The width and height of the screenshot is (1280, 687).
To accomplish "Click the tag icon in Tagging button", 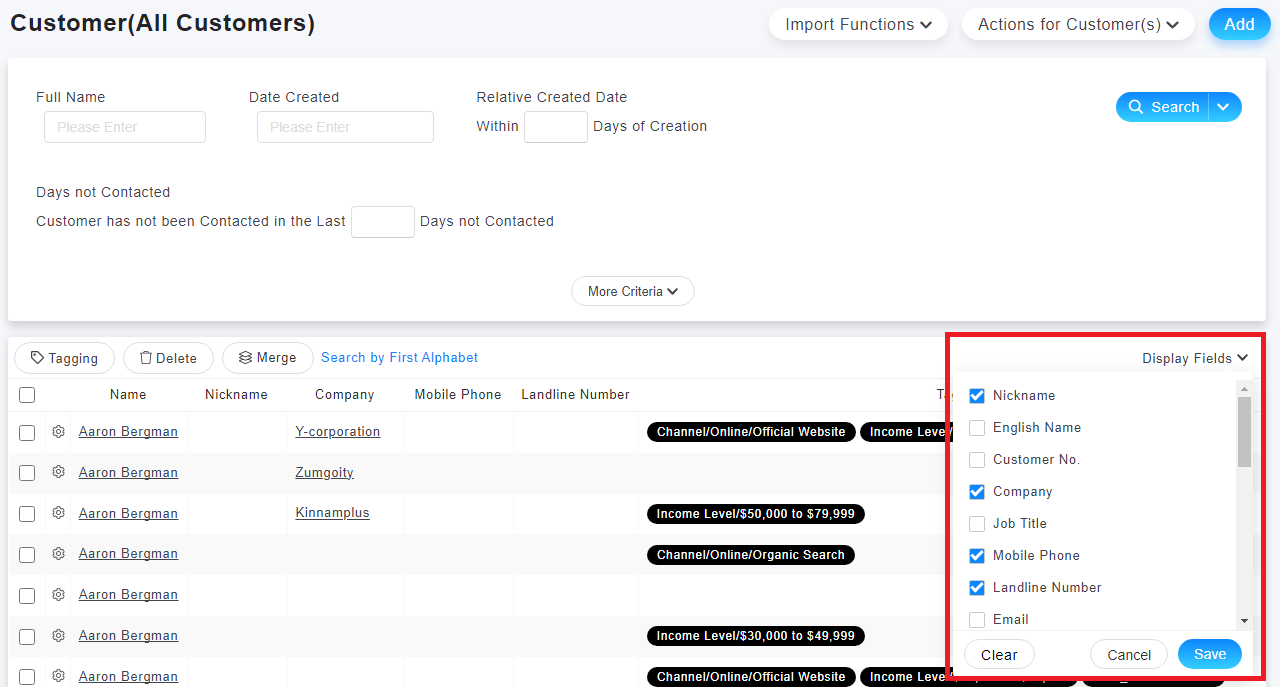I will pyautogui.click(x=37, y=358).
